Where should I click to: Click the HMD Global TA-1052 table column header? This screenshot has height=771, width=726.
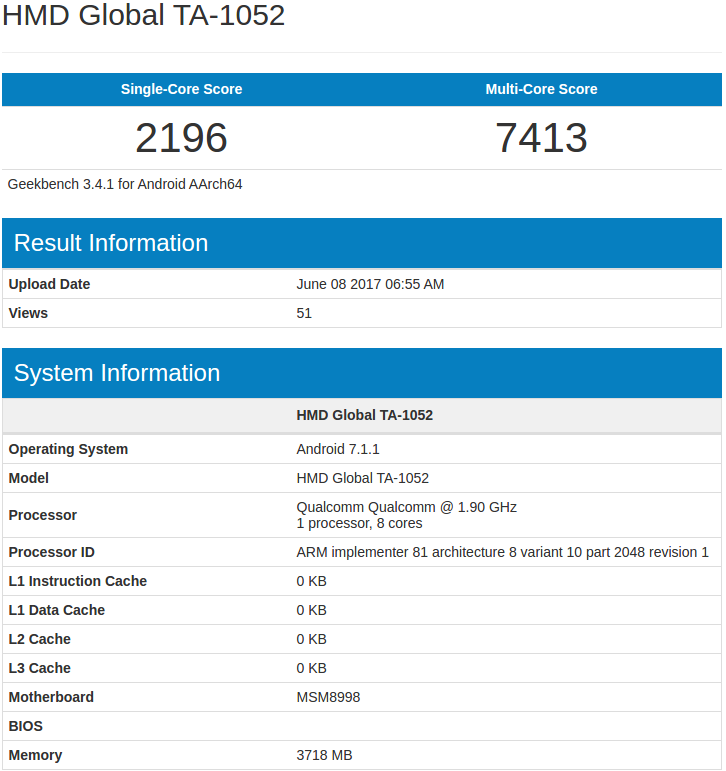[x=364, y=414]
